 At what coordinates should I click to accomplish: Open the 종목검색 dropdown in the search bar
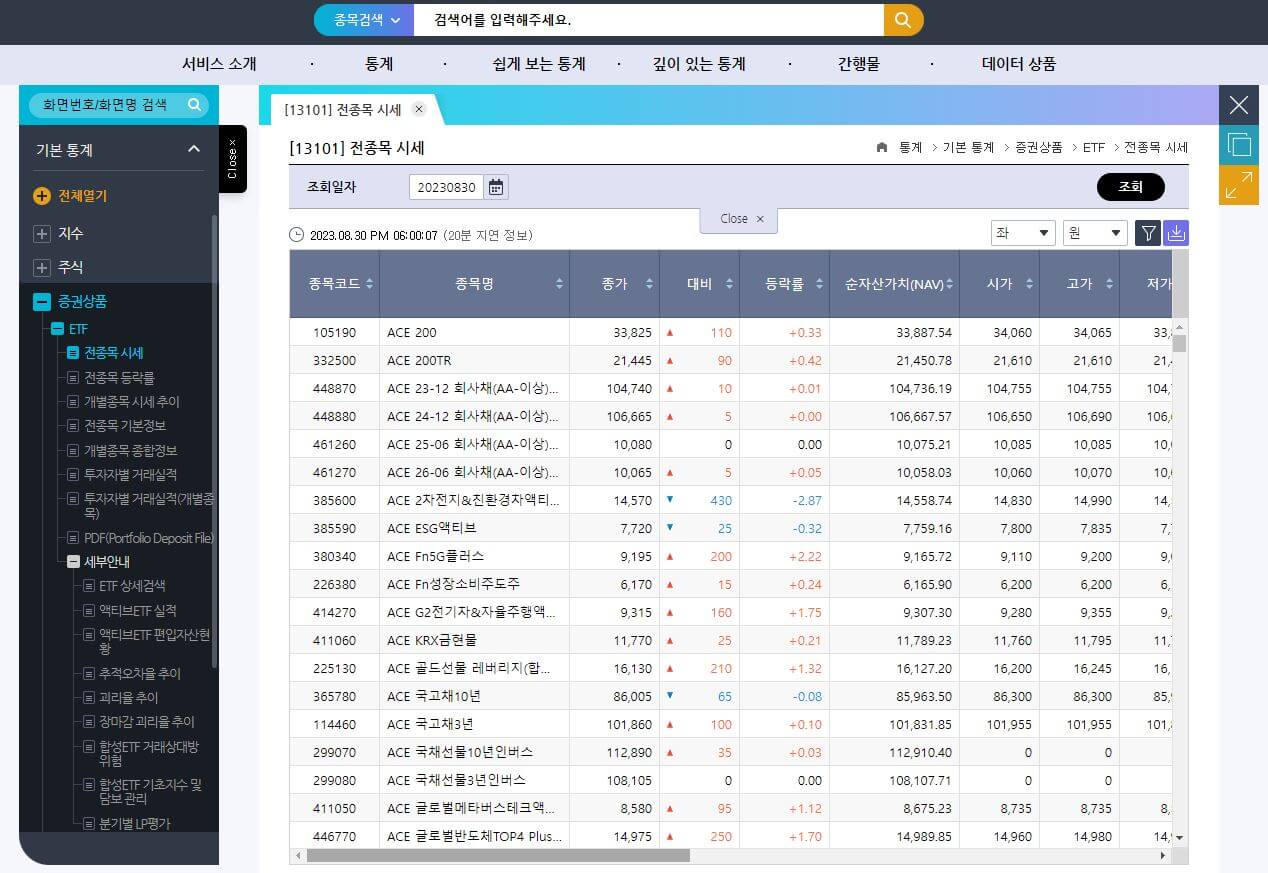click(x=361, y=19)
